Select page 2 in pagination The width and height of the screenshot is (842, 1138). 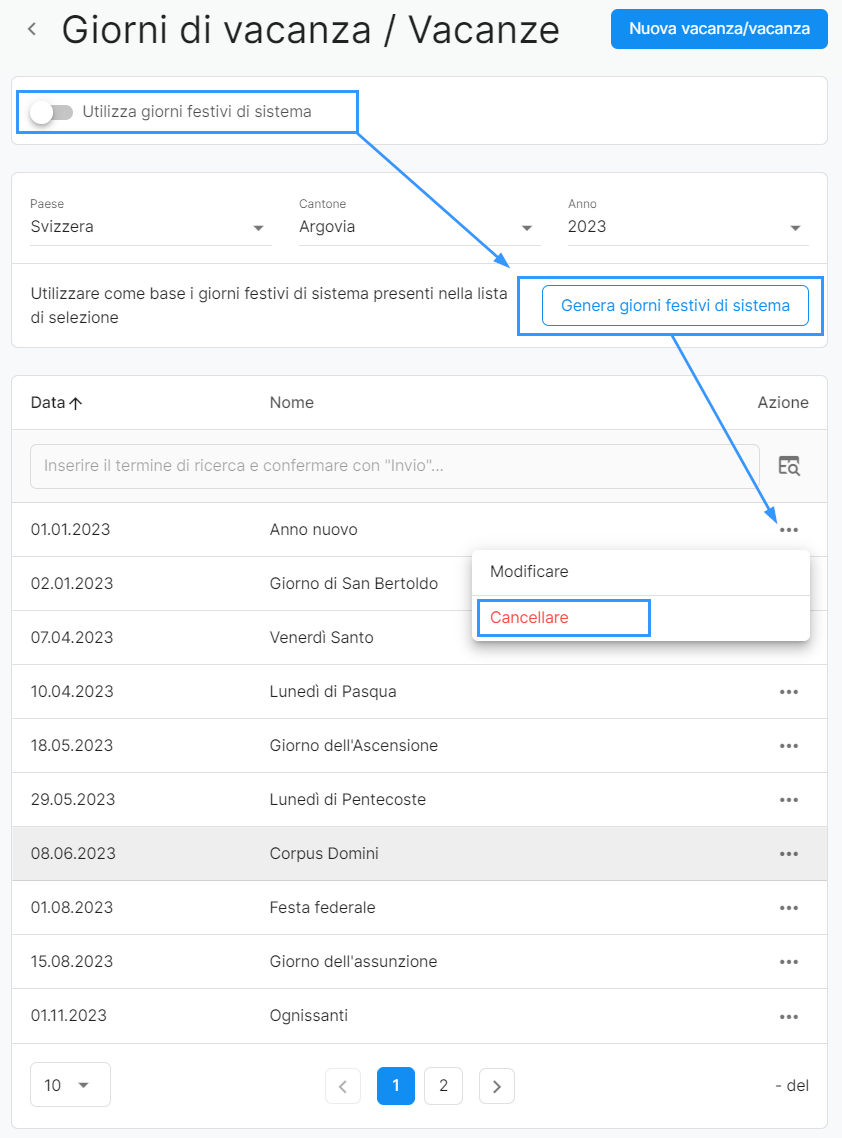pyautogui.click(x=444, y=1086)
